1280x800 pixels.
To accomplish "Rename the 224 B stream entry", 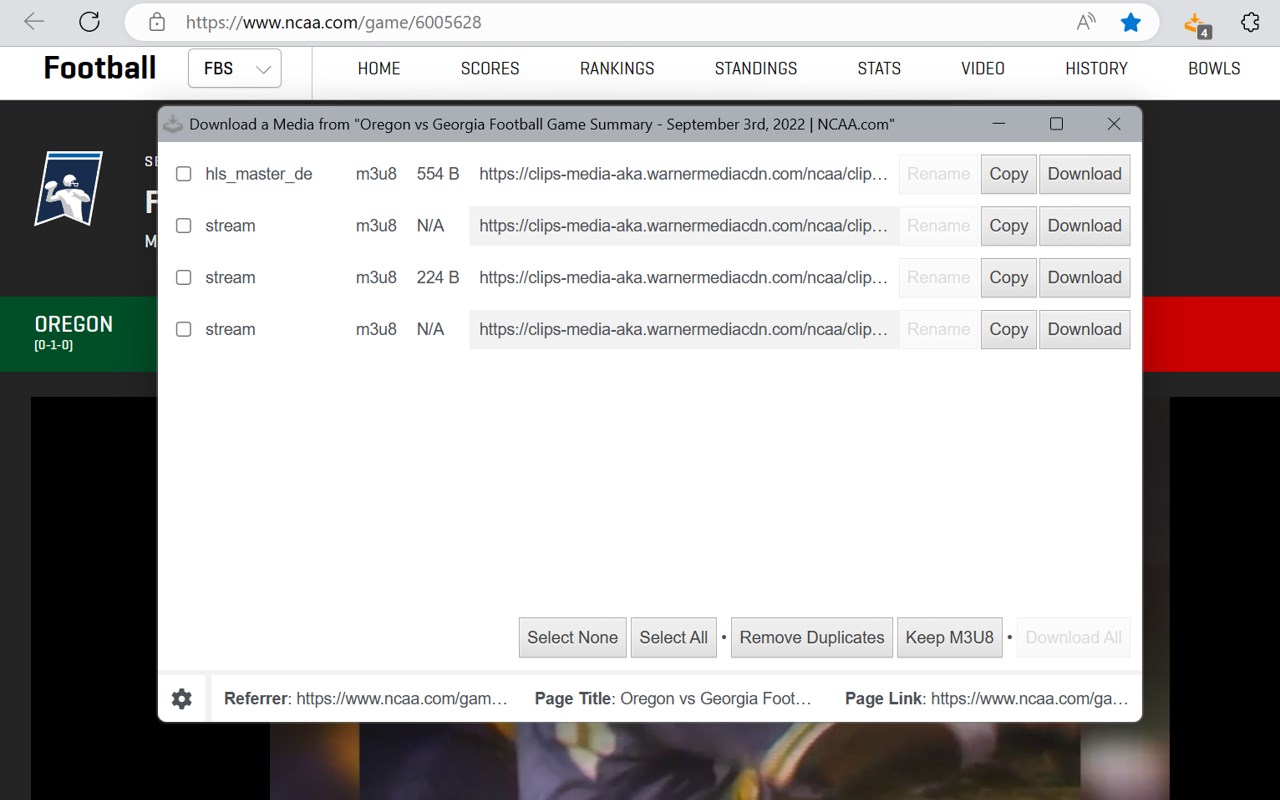I will (x=938, y=278).
